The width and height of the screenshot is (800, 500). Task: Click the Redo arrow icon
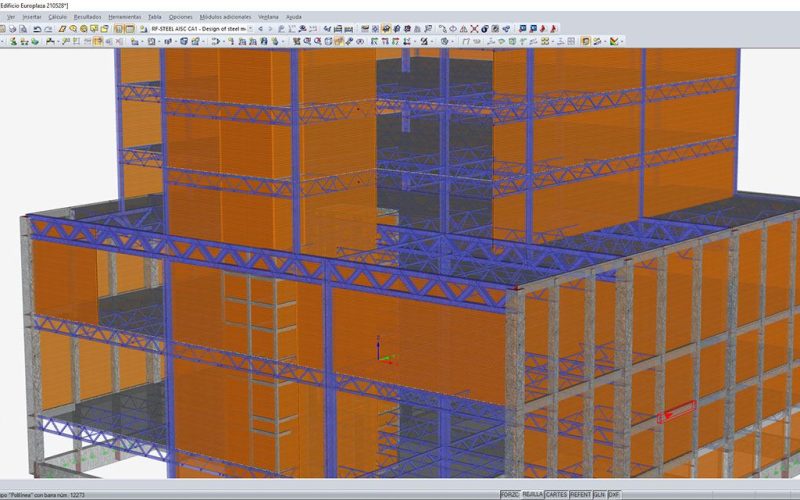tap(48, 29)
